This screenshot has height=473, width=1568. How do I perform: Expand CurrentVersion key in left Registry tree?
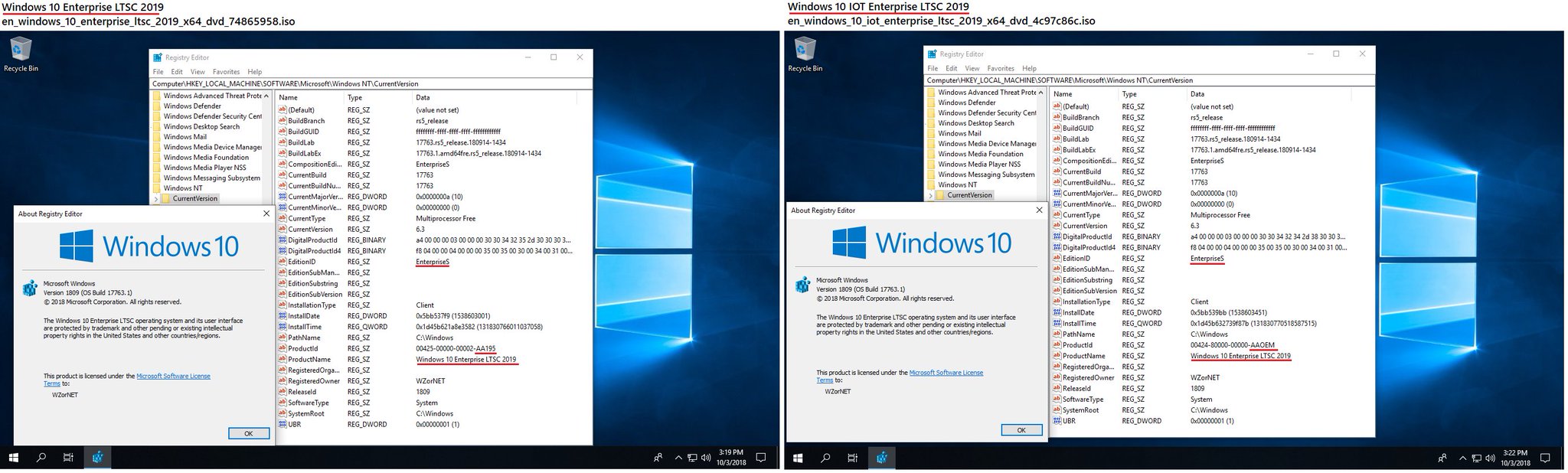(155, 198)
